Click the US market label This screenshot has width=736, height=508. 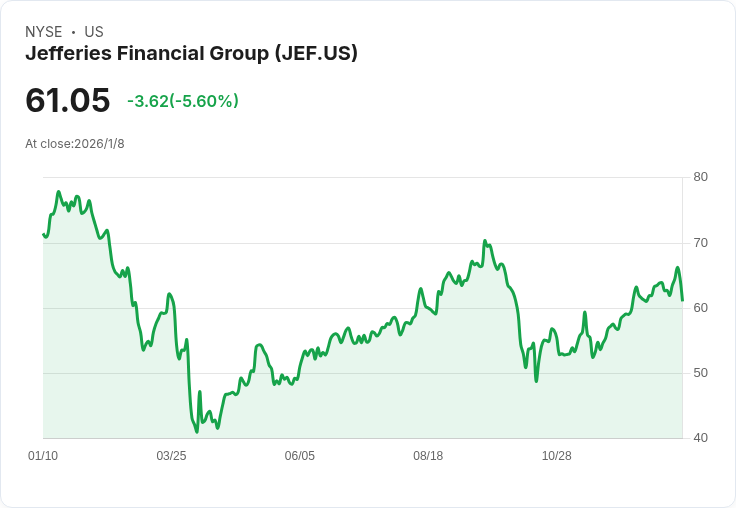[x=94, y=32]
